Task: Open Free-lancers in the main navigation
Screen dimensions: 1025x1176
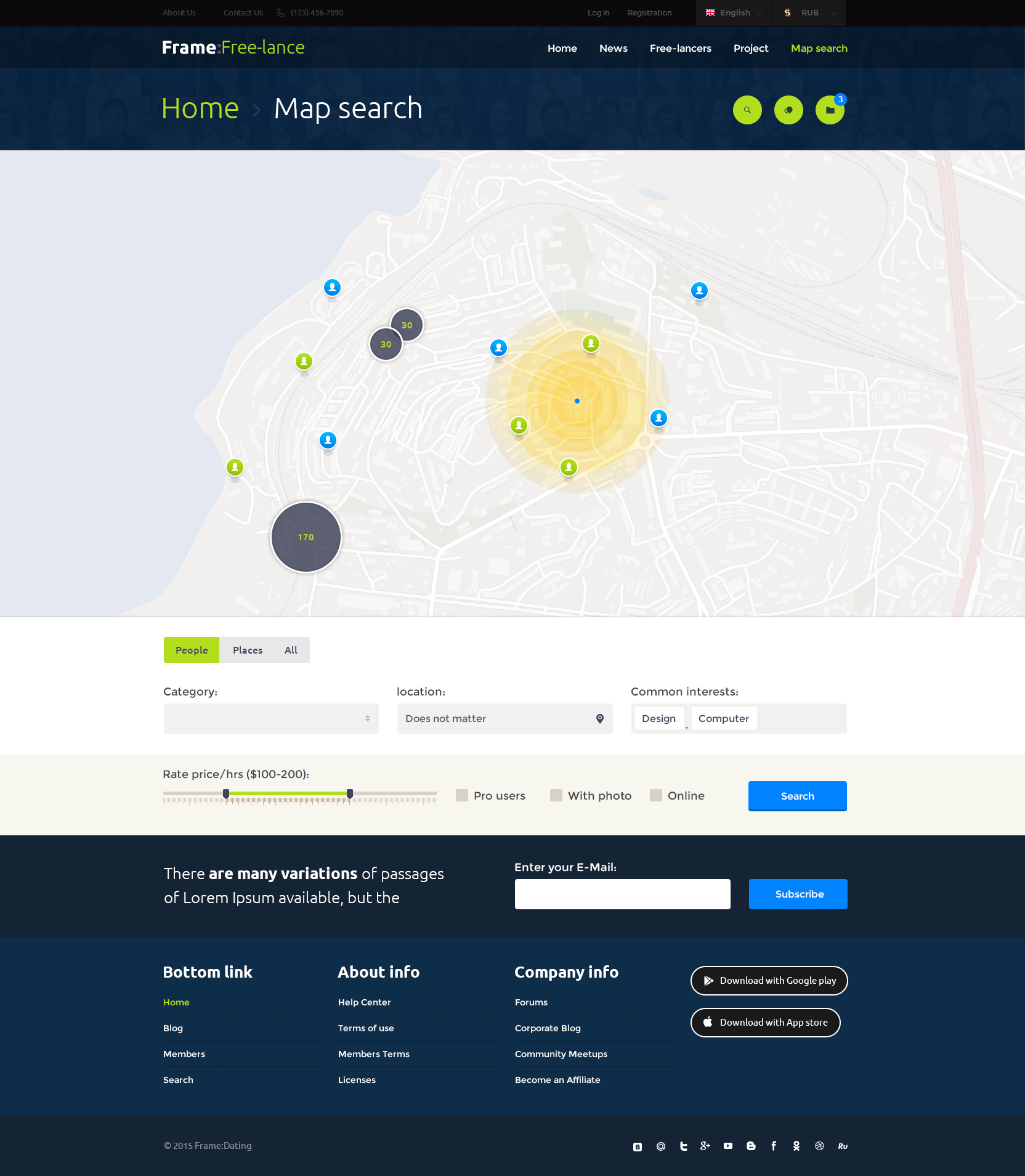Action: pos(680,48)
